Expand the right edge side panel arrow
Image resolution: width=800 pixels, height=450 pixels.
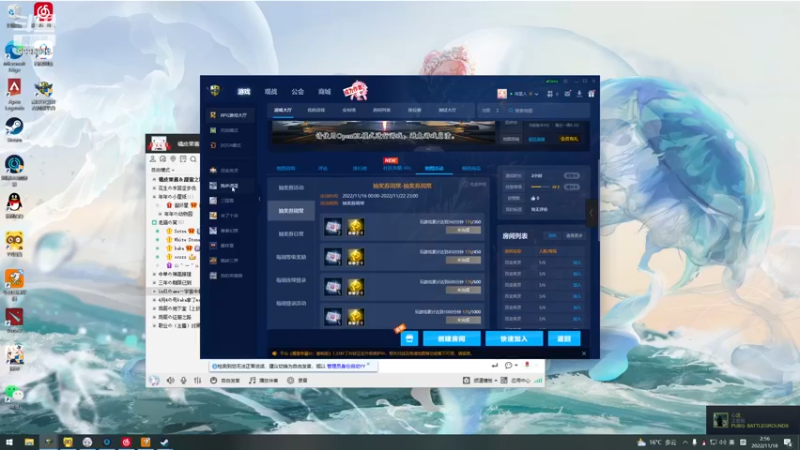pyautogui.click(x=591, y=213)
